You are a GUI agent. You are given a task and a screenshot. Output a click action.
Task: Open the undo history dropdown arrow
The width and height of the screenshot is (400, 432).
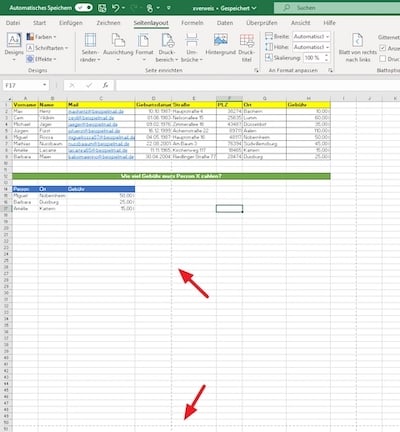coord(124,8)
